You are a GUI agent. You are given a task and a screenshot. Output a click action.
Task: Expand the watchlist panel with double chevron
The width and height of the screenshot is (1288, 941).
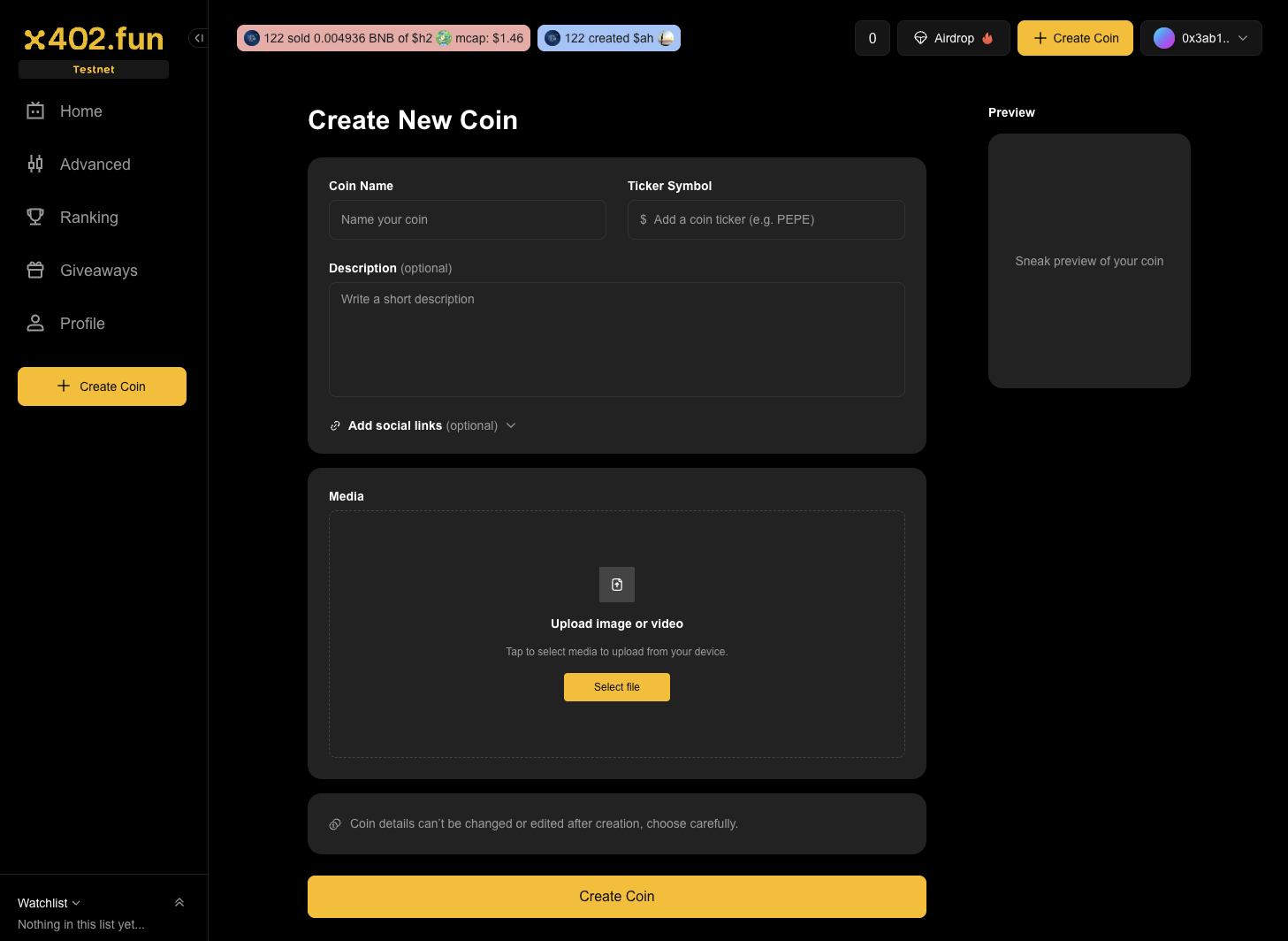coord(179,903)
